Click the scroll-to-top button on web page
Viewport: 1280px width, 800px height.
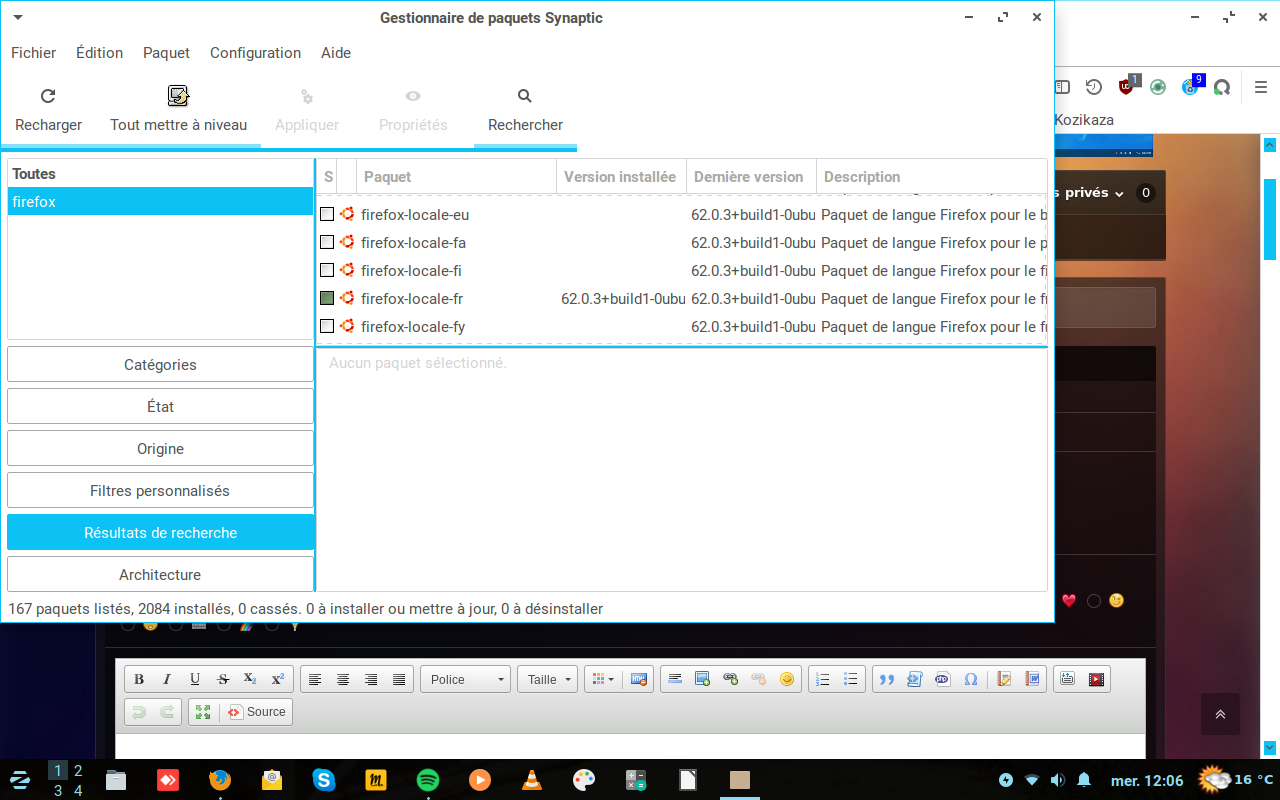(1220, 714)
